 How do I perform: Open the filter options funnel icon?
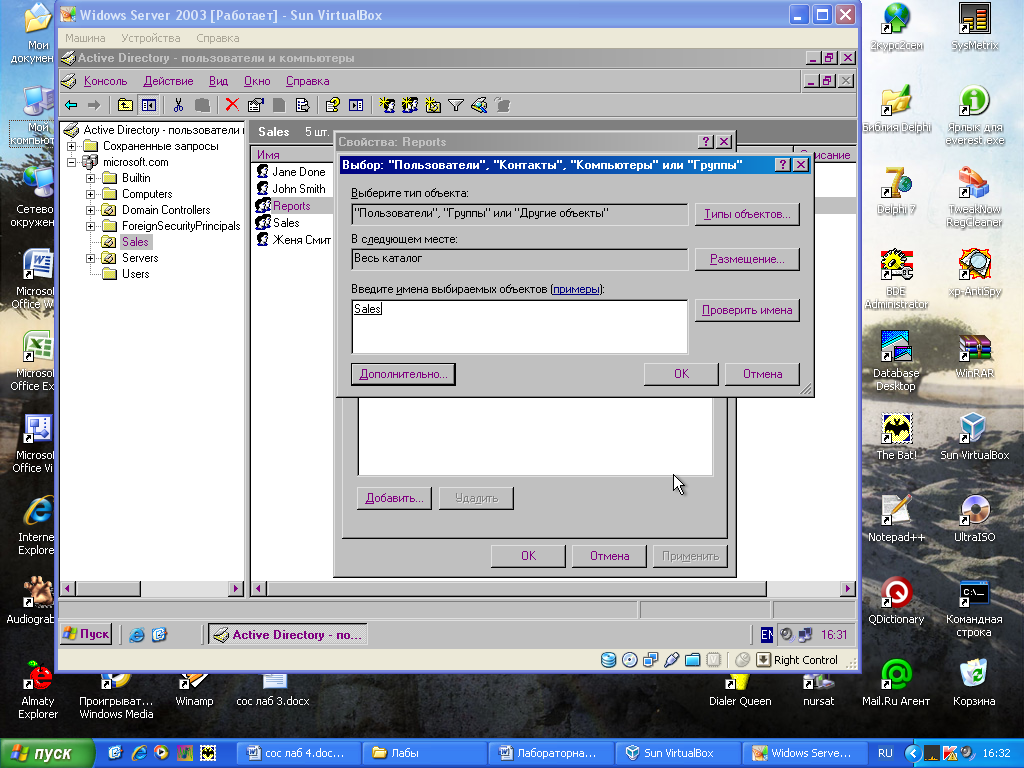tap(456, 105)
